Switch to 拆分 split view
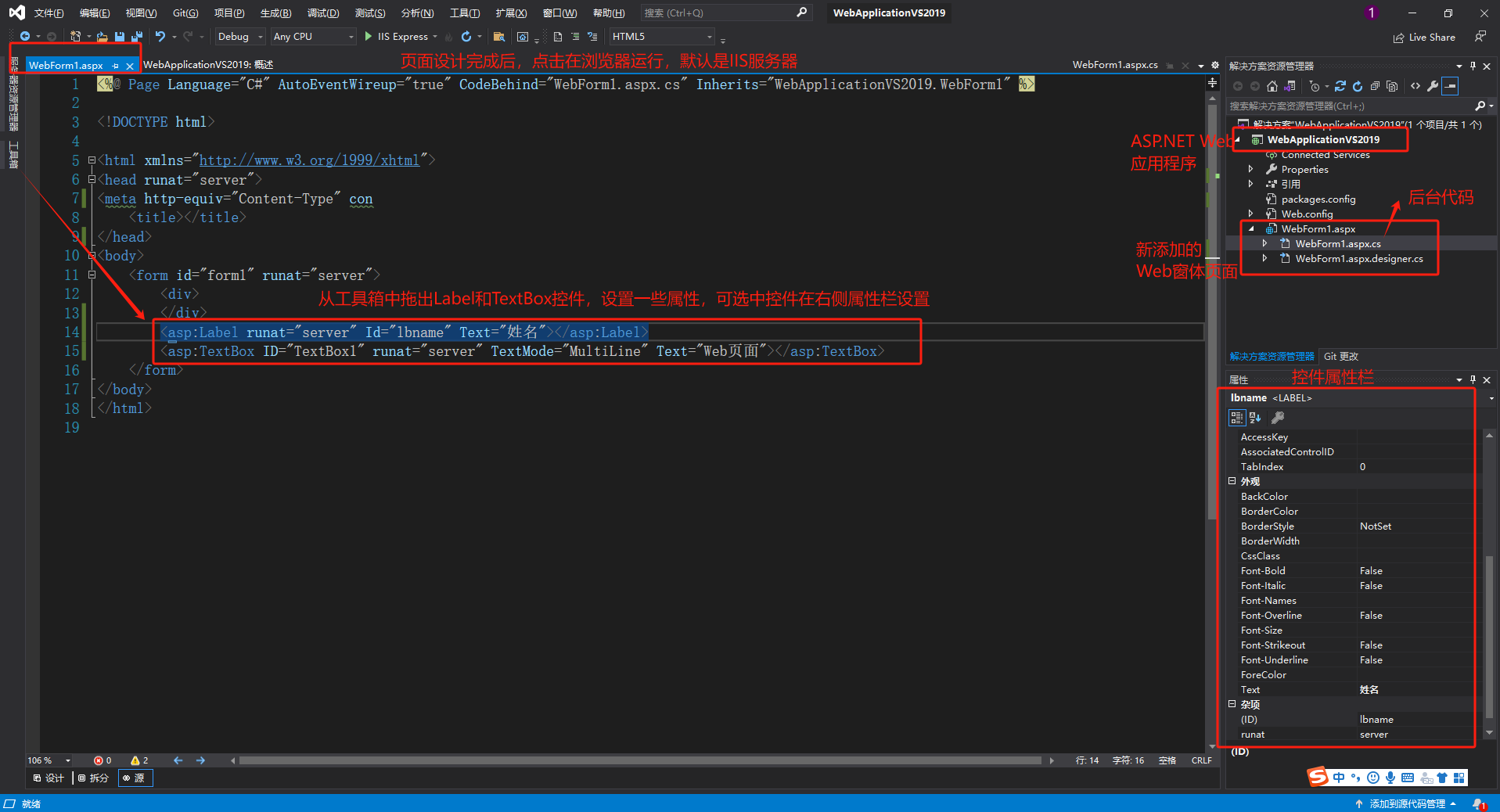The image size is (1500, 812). coord(94,778)
